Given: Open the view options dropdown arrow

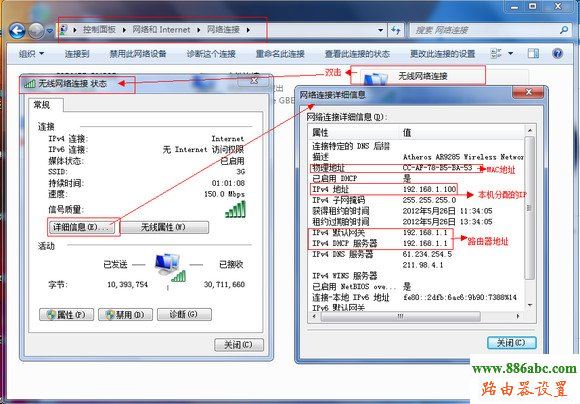Looking at the screenshot, I should pyautogui.click(x=510, y=54).
